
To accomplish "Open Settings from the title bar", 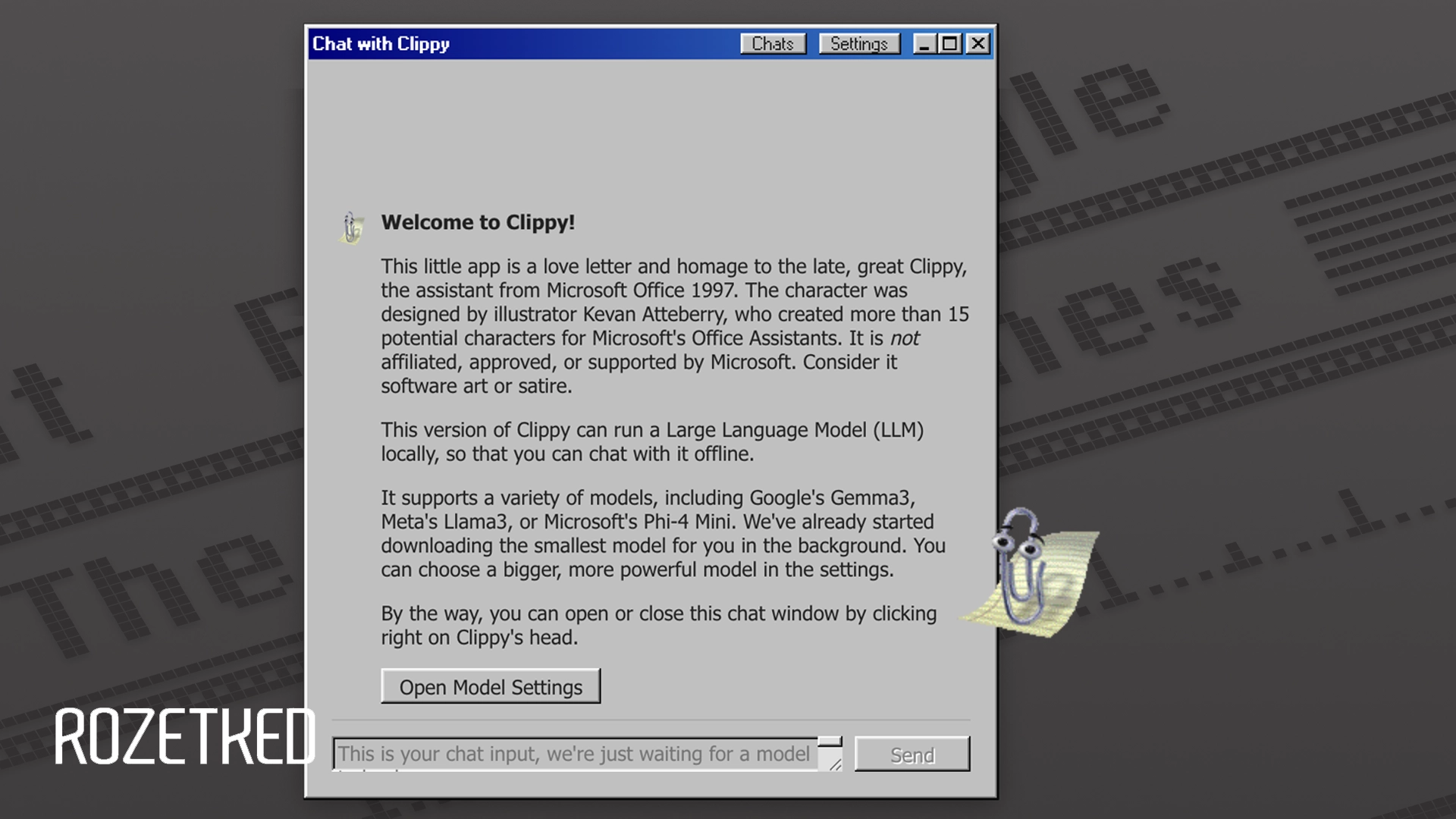I will 858,44.
